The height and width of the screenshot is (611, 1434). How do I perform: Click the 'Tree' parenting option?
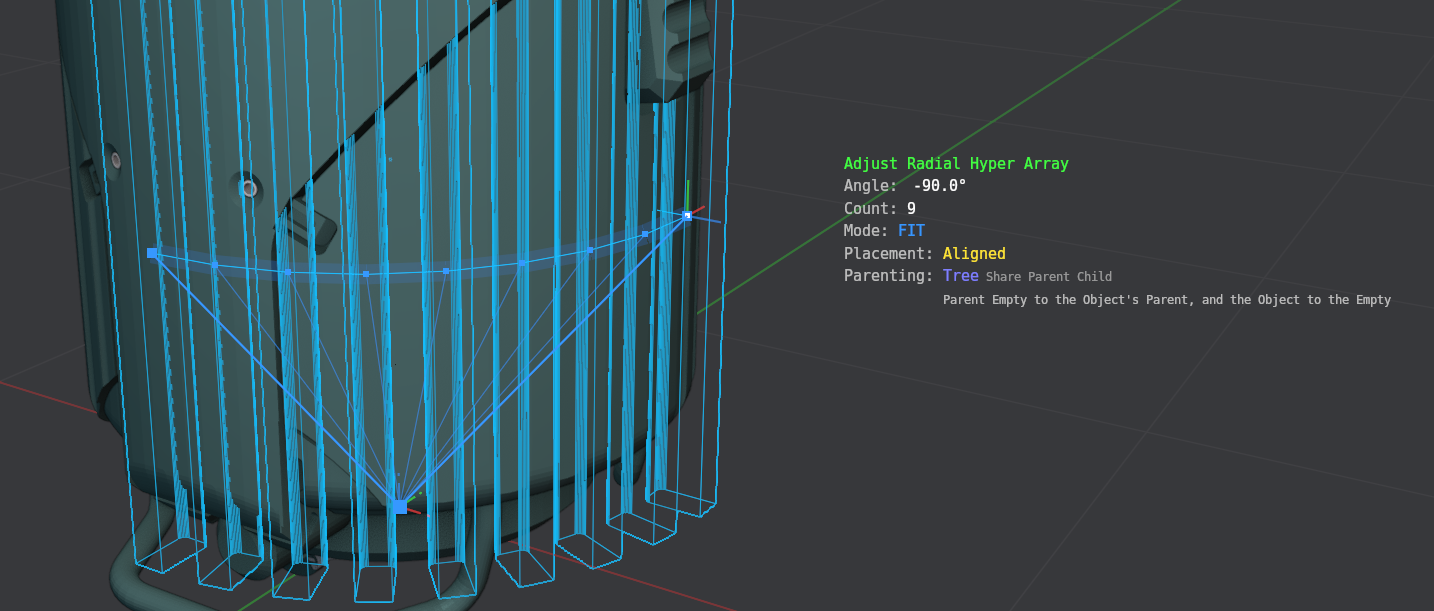click(x=960, y=275)
